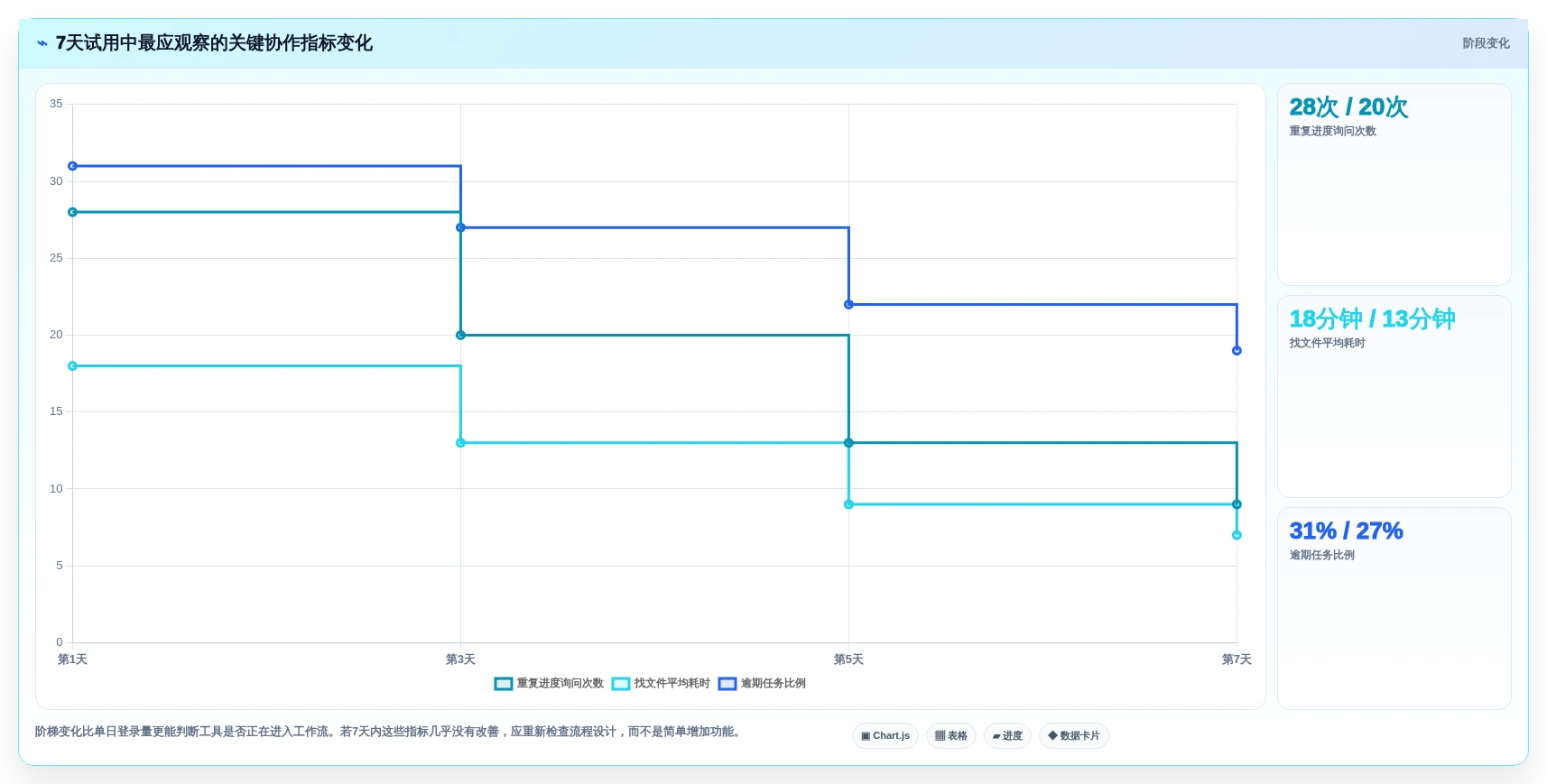Click the 找文件平均耗时 point at 第5天 (9)

click(848, 504)
